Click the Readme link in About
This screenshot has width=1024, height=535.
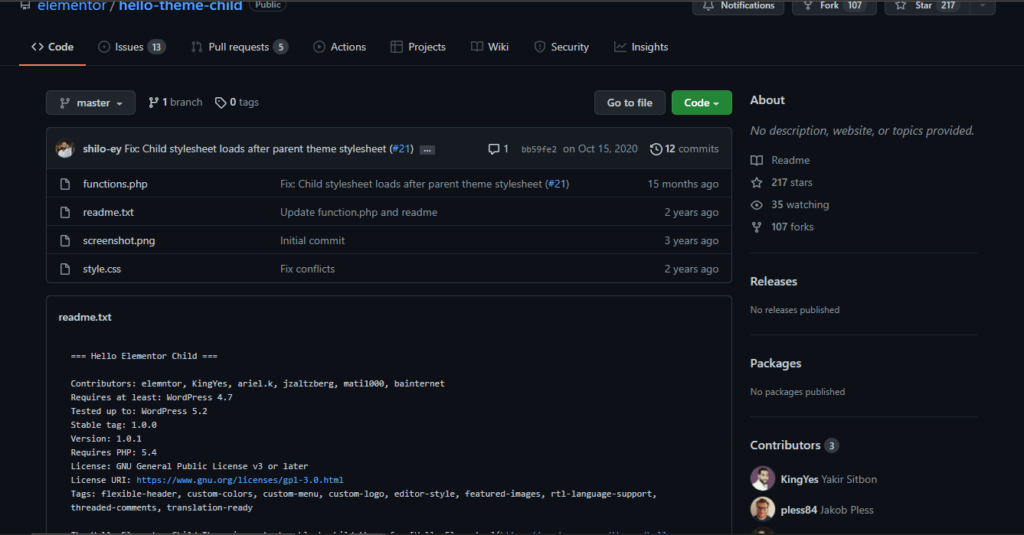(x=790, y=160)
